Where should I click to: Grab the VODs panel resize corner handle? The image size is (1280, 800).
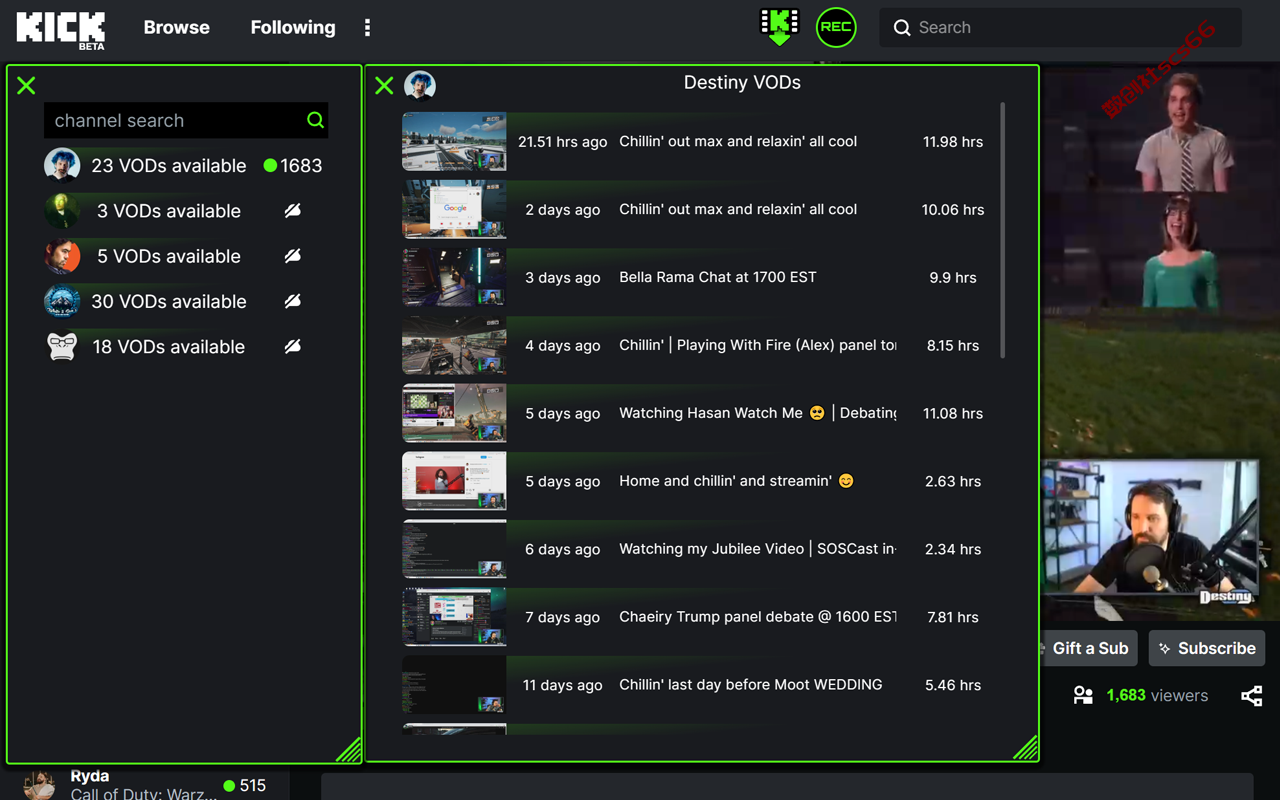click(1025, 749)
